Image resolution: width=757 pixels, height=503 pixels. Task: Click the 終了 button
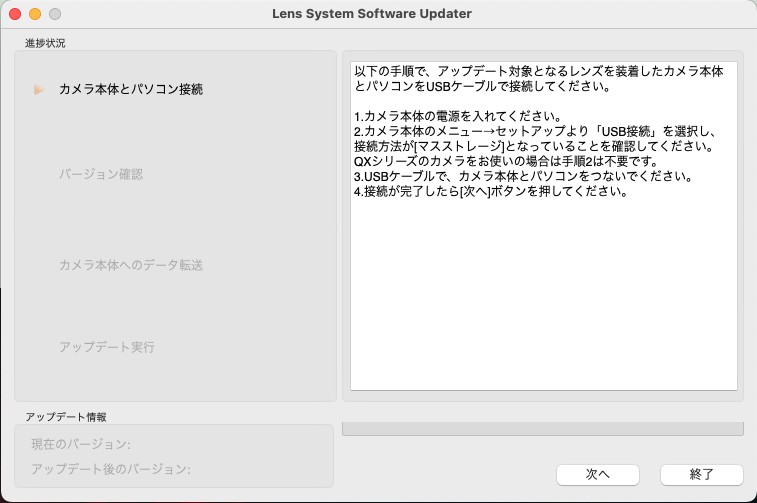click(701, 475)
